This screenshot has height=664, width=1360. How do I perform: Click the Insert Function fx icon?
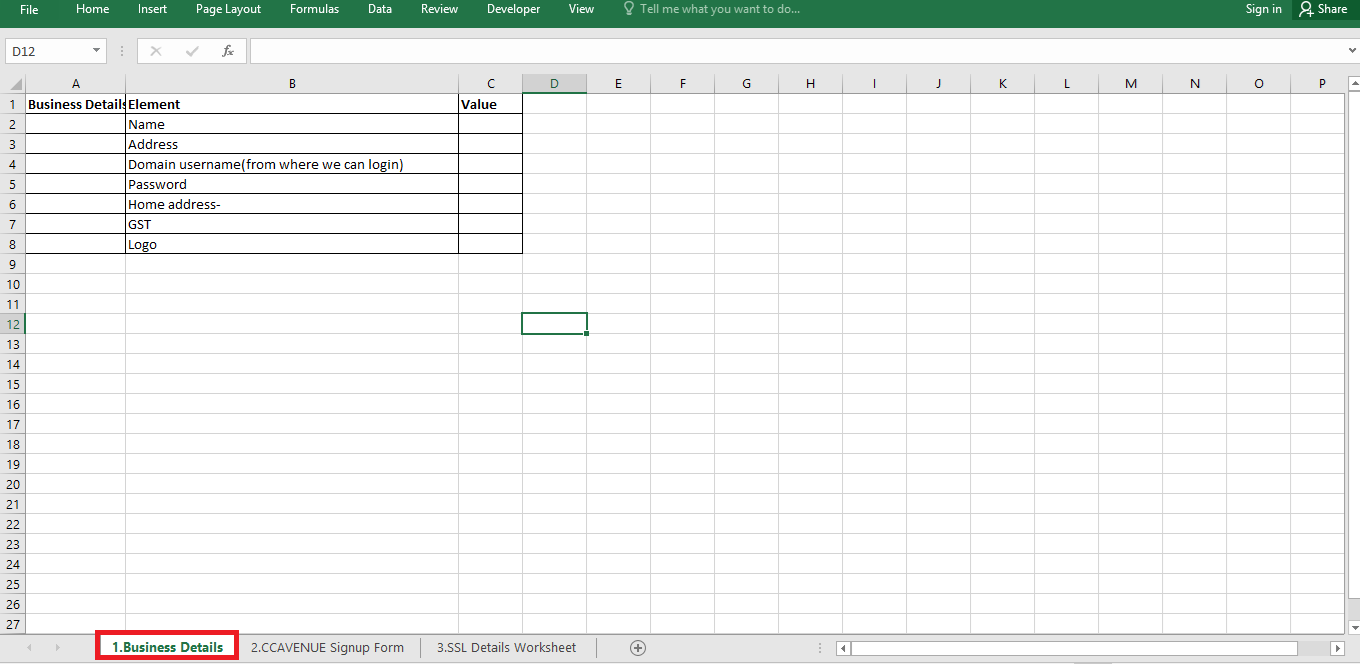tap(228, 51)
